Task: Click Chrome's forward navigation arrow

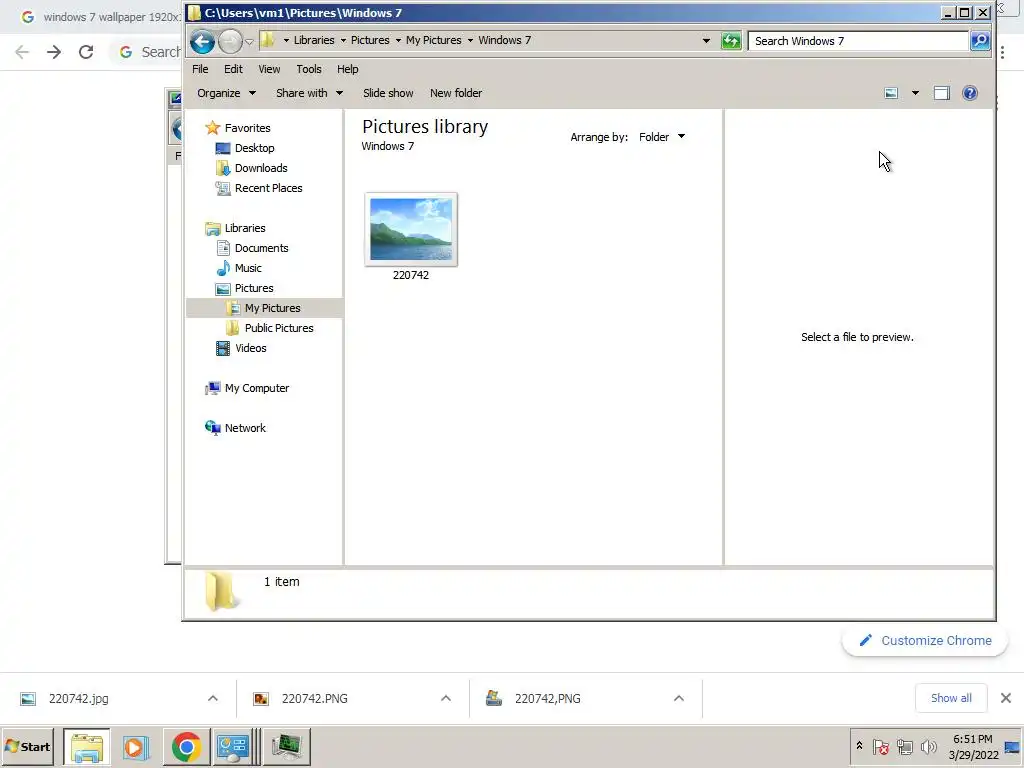Action: pyautogui.click(x=54, y=52)
